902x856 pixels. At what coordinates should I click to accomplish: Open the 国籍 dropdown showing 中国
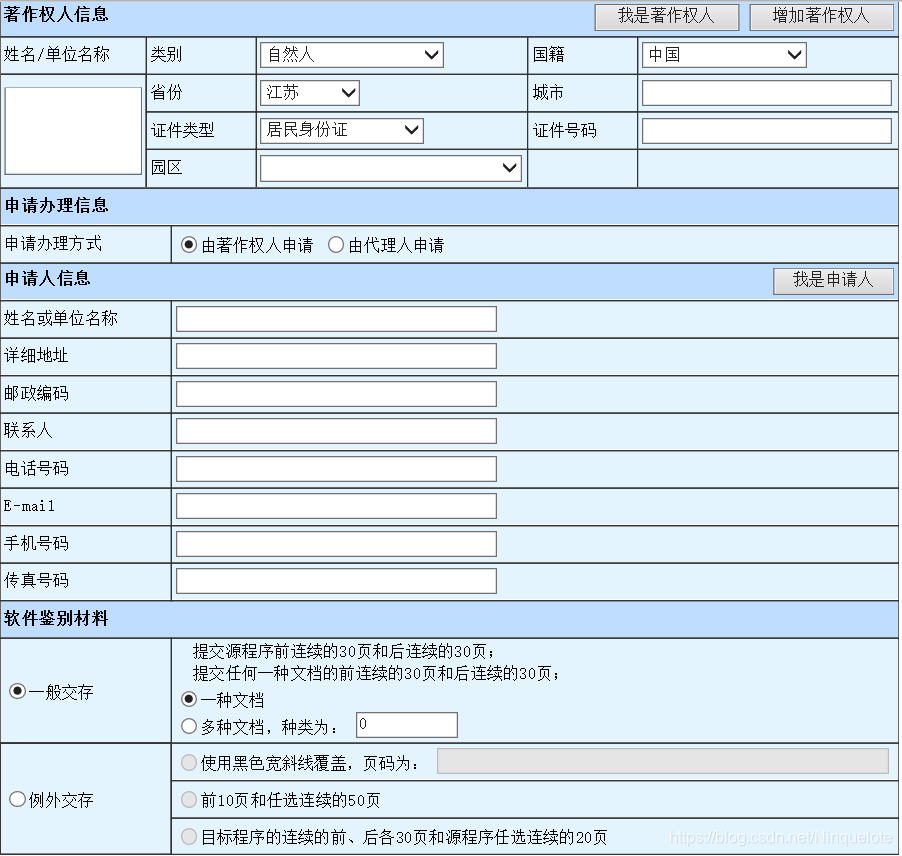[723, 55]
